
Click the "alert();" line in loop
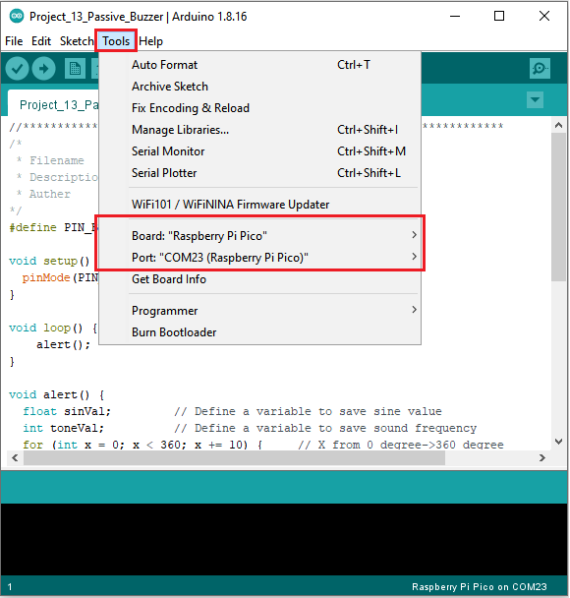pyautogui.click(x=63, y=344)
